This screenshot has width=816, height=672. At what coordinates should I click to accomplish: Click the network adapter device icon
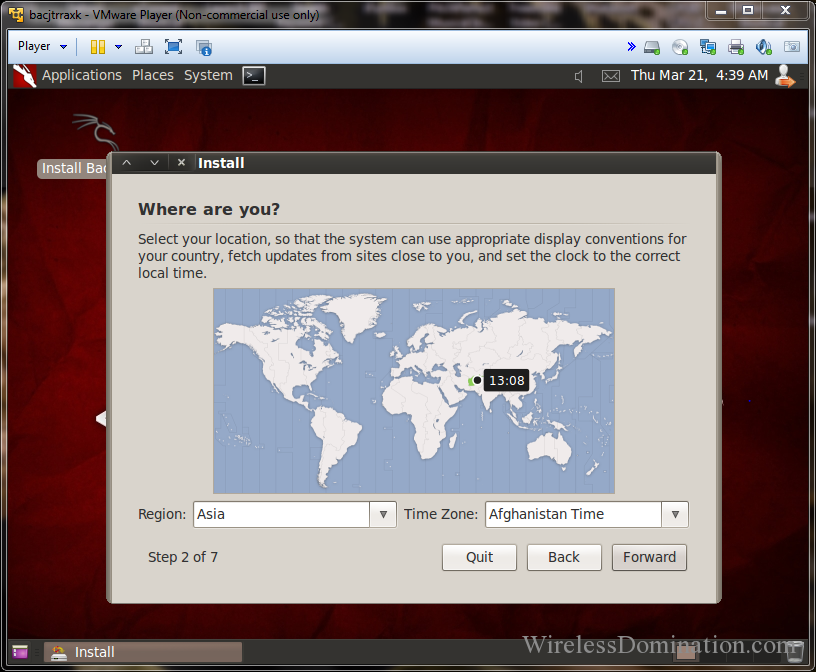pyautogui.click(x=708, y=47)
